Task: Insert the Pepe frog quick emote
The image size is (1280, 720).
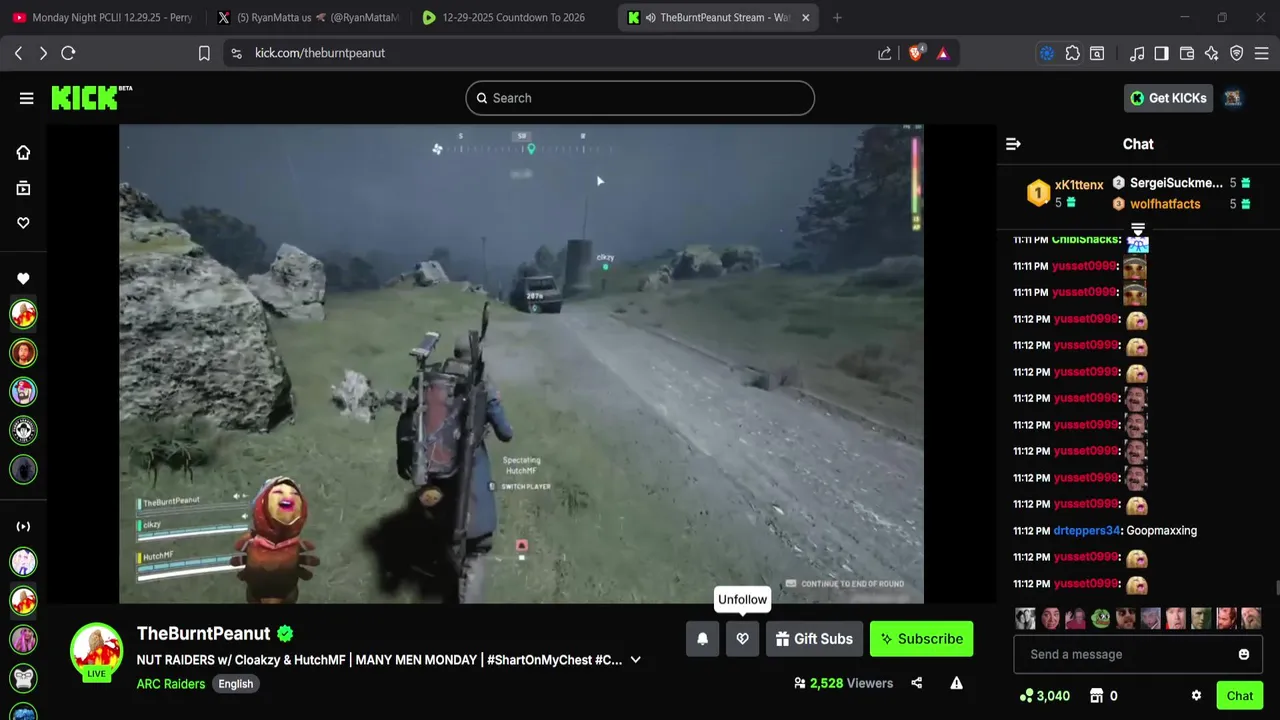Action: (1101, 618)
